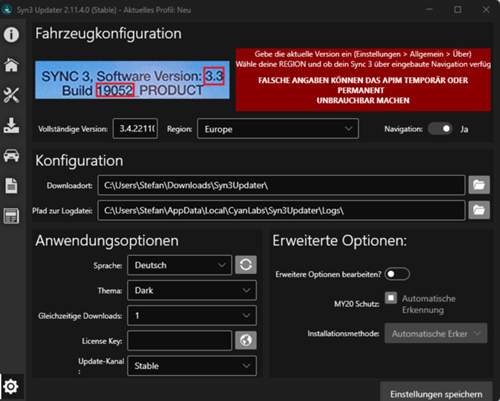
Task: Click the 'Installationsmethode:' label
Action: 343,333
